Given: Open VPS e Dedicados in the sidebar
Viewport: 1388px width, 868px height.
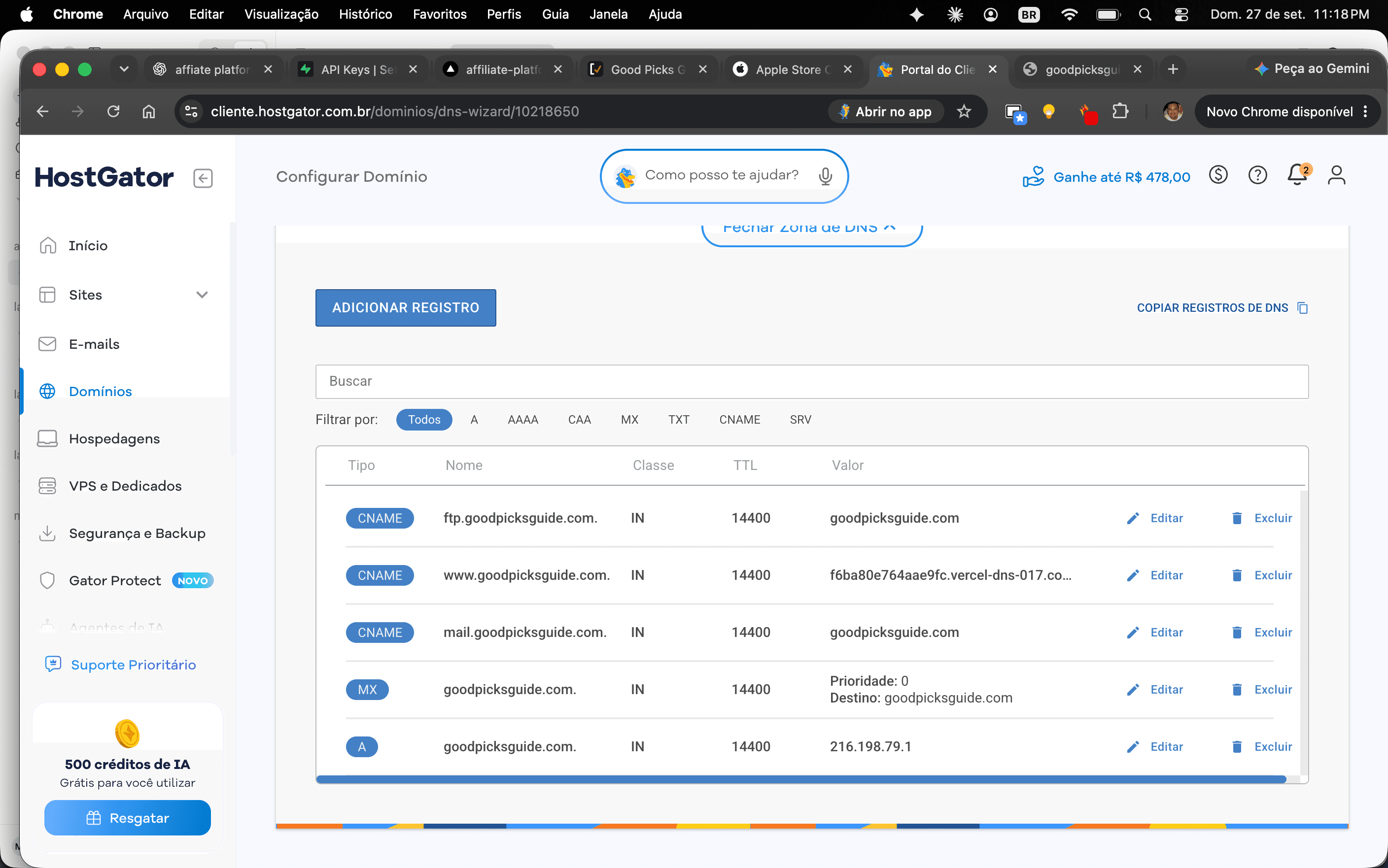Looking at the screenshot, I should [x=125, y=486].
